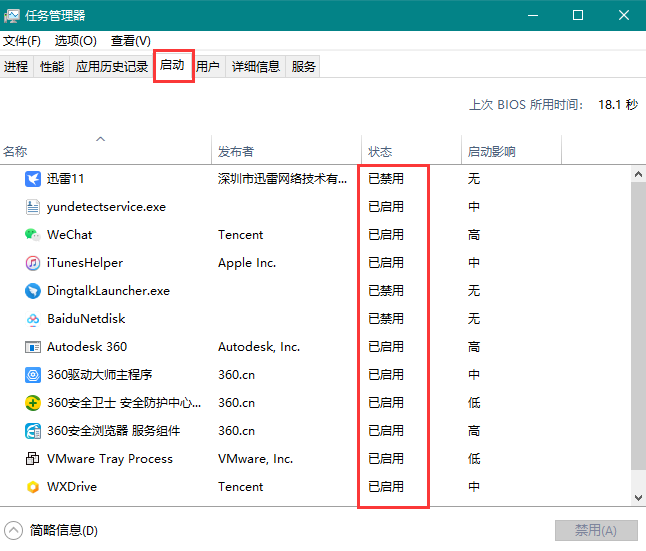Click publisher 深圳市迅雷网络技术有... cell

pos(283,179)
